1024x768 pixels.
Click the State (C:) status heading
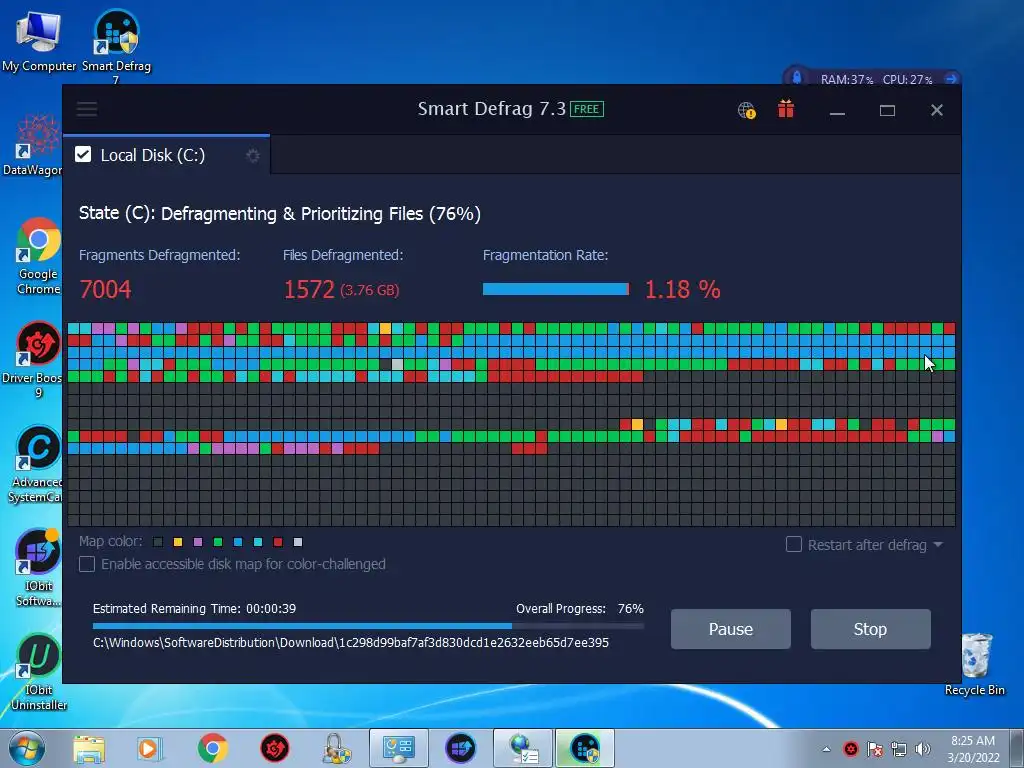(280, 214)
